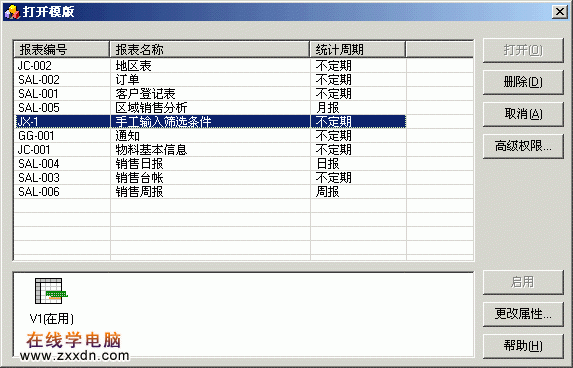This screenshot has height=368, width=573.
Task: Select the SAL-004 销售日报 row
Action: [210, 164]
